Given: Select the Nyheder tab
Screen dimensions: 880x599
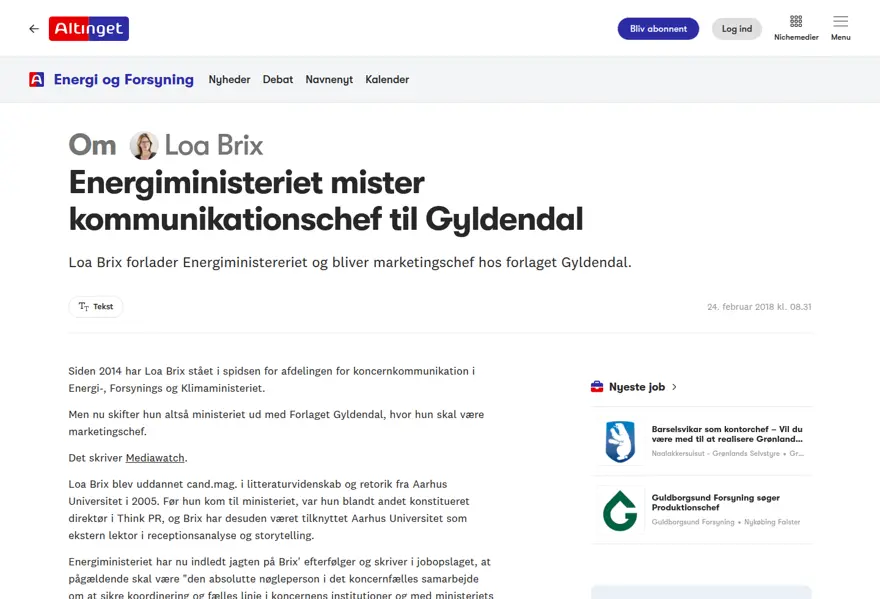Looking at the screenshot, I should coord(229,79).
